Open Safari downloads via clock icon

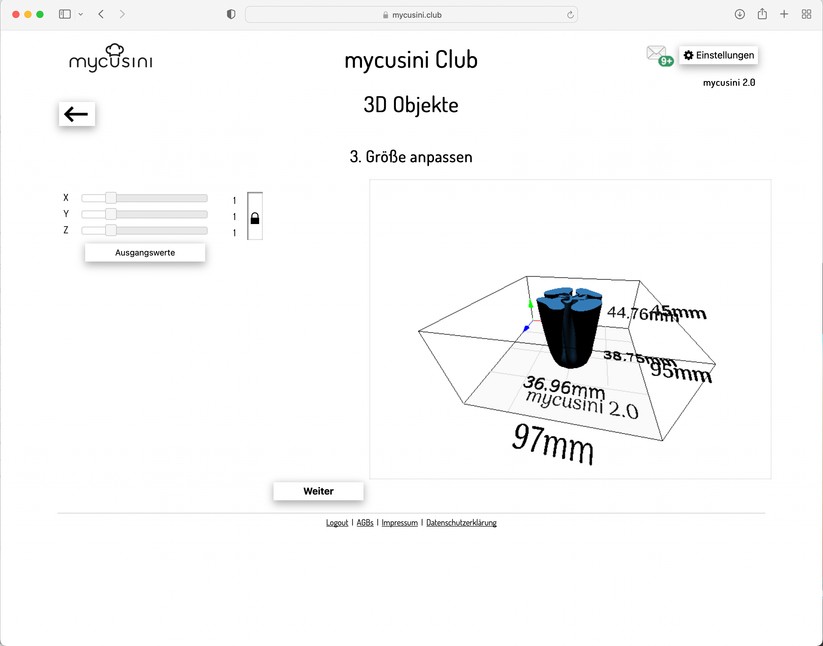click(x=738, y=14)
